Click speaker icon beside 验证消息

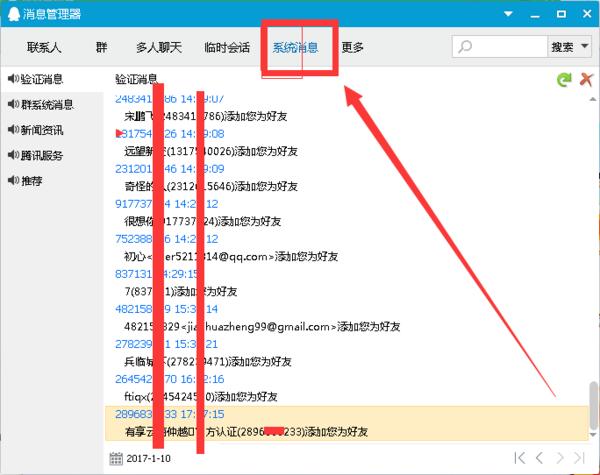pos(13,79)
